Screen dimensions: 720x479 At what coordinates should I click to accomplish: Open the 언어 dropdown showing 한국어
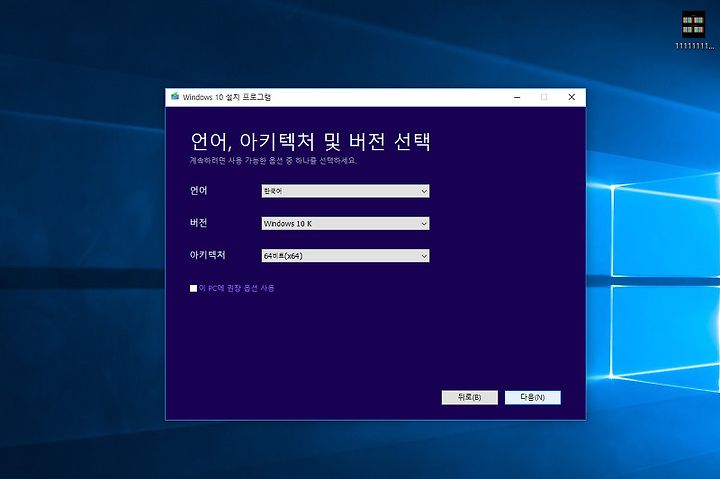pos(345,191)
